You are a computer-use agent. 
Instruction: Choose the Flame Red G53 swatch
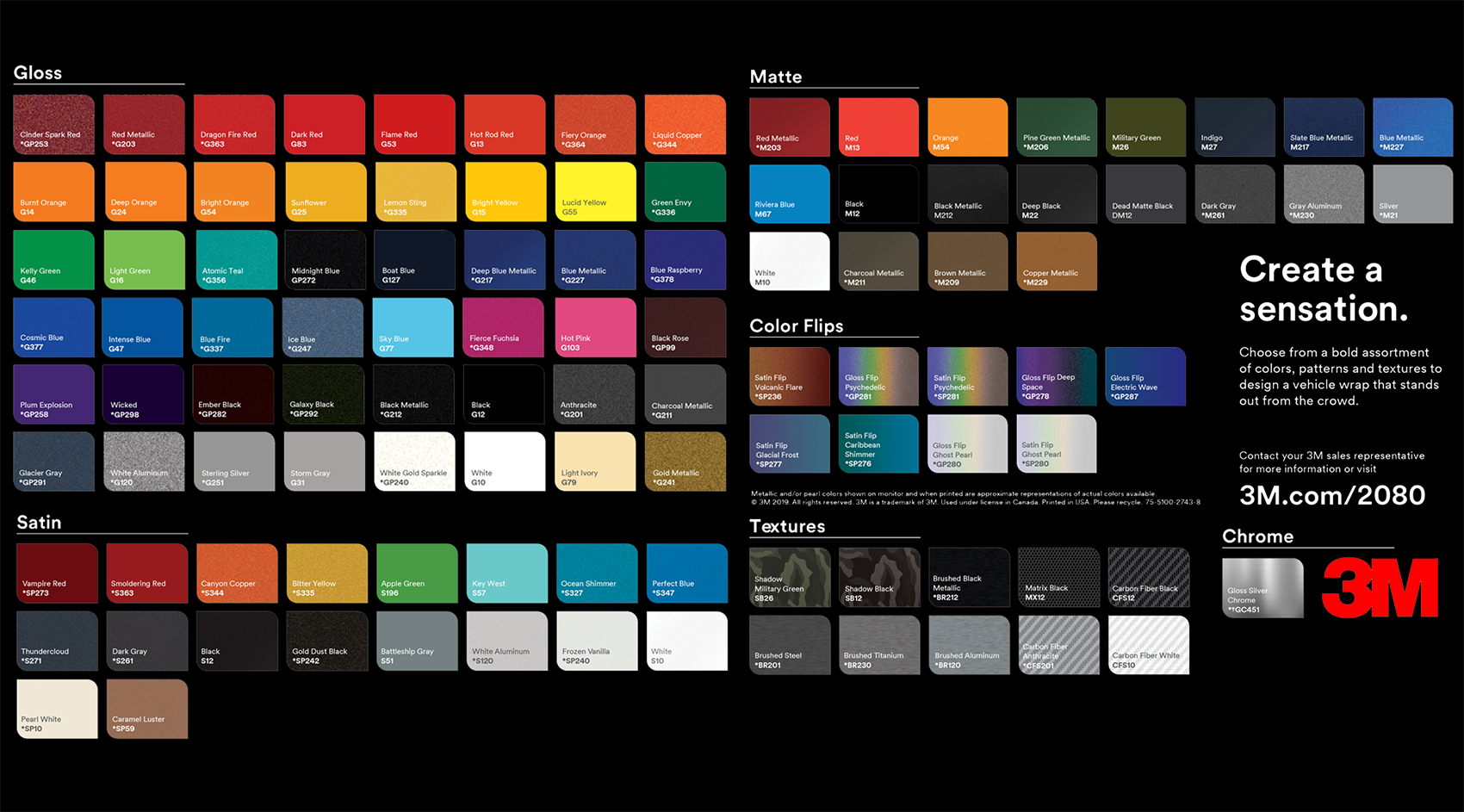[x=414, y=124]
